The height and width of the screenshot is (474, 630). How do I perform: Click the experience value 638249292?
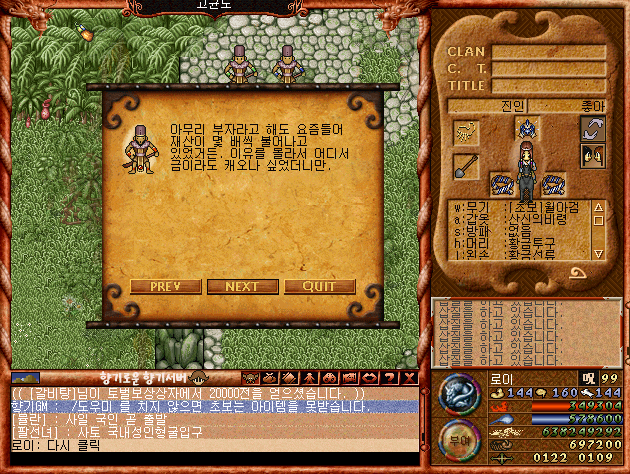click(x=582, y=432)
